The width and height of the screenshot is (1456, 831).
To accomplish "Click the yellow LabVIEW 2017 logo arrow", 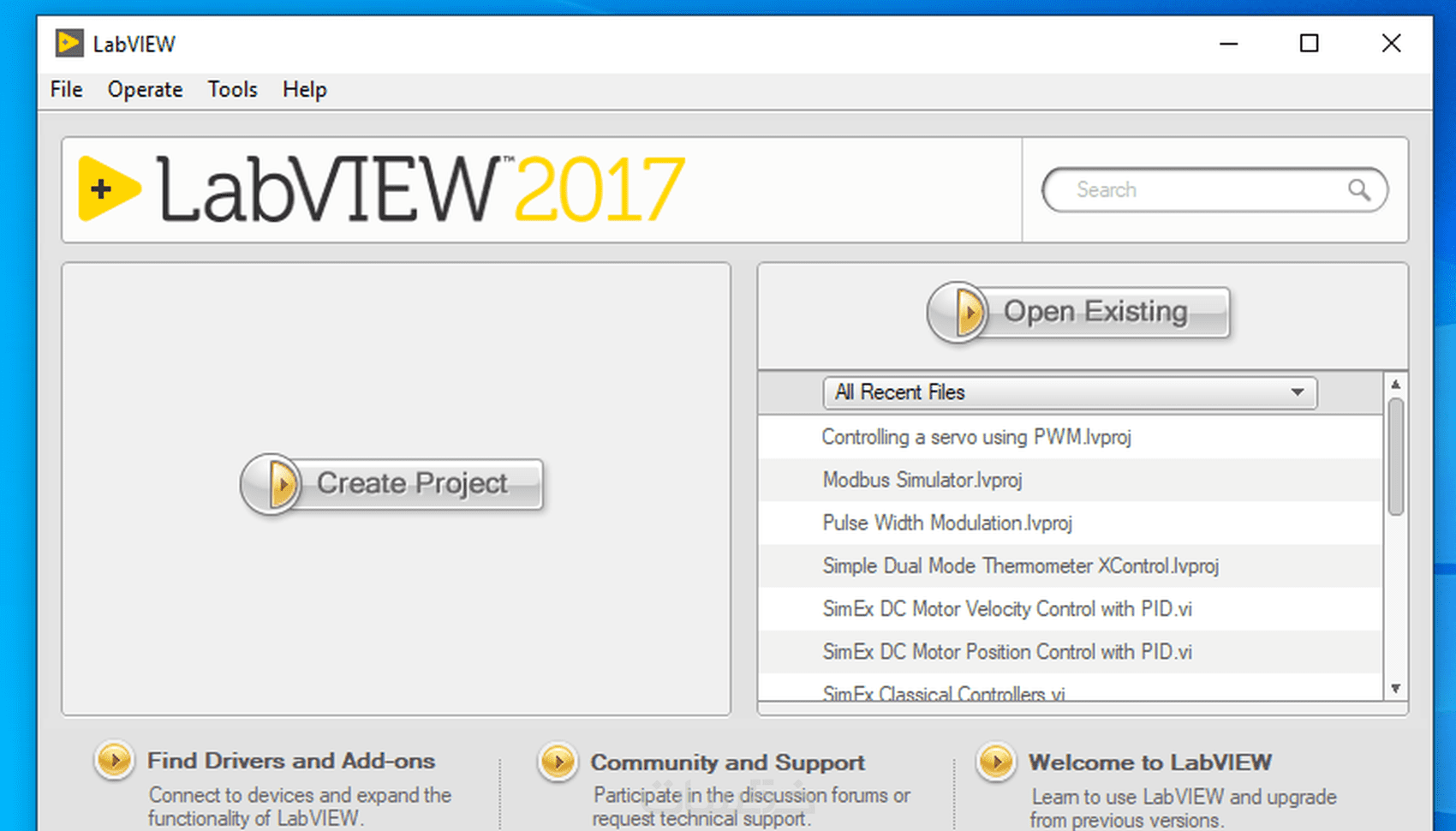I will tap(110, 188).
